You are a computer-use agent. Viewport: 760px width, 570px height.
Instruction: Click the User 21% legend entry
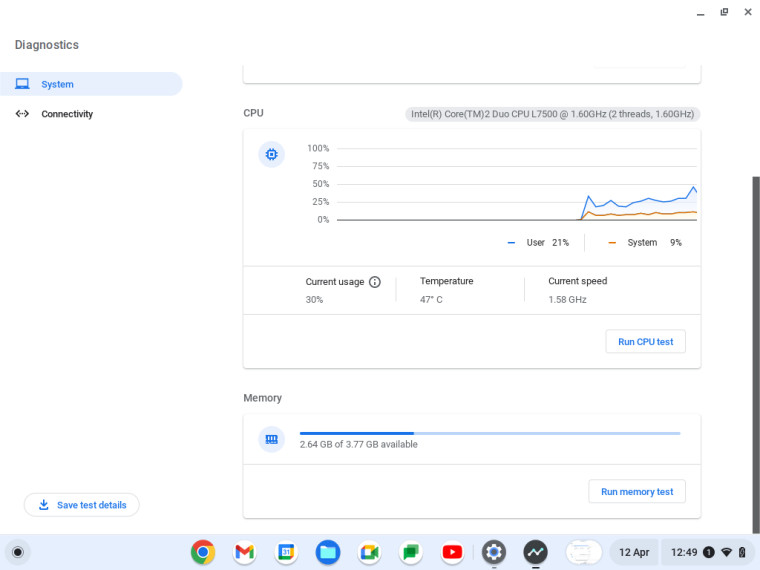(x=538, y=242)
